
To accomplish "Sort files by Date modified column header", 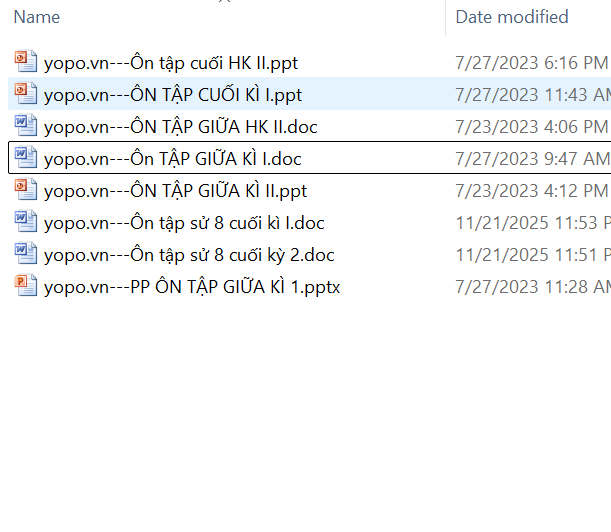I will pyautogui.click(x=512, y=17).
